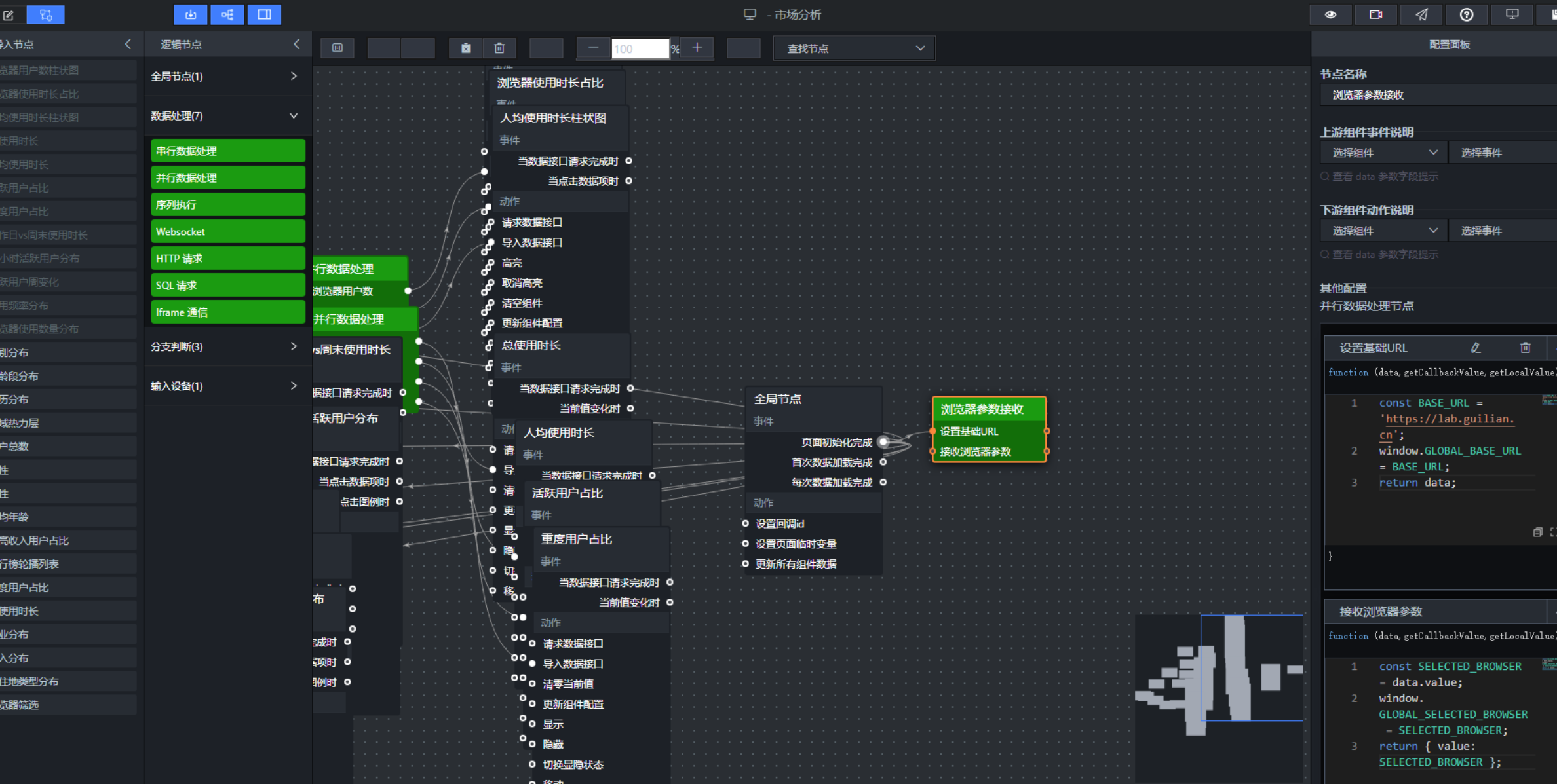Select 高收入用户占比 item in left list
Viewport: 1557px width, 784px height.
(68, 540)
